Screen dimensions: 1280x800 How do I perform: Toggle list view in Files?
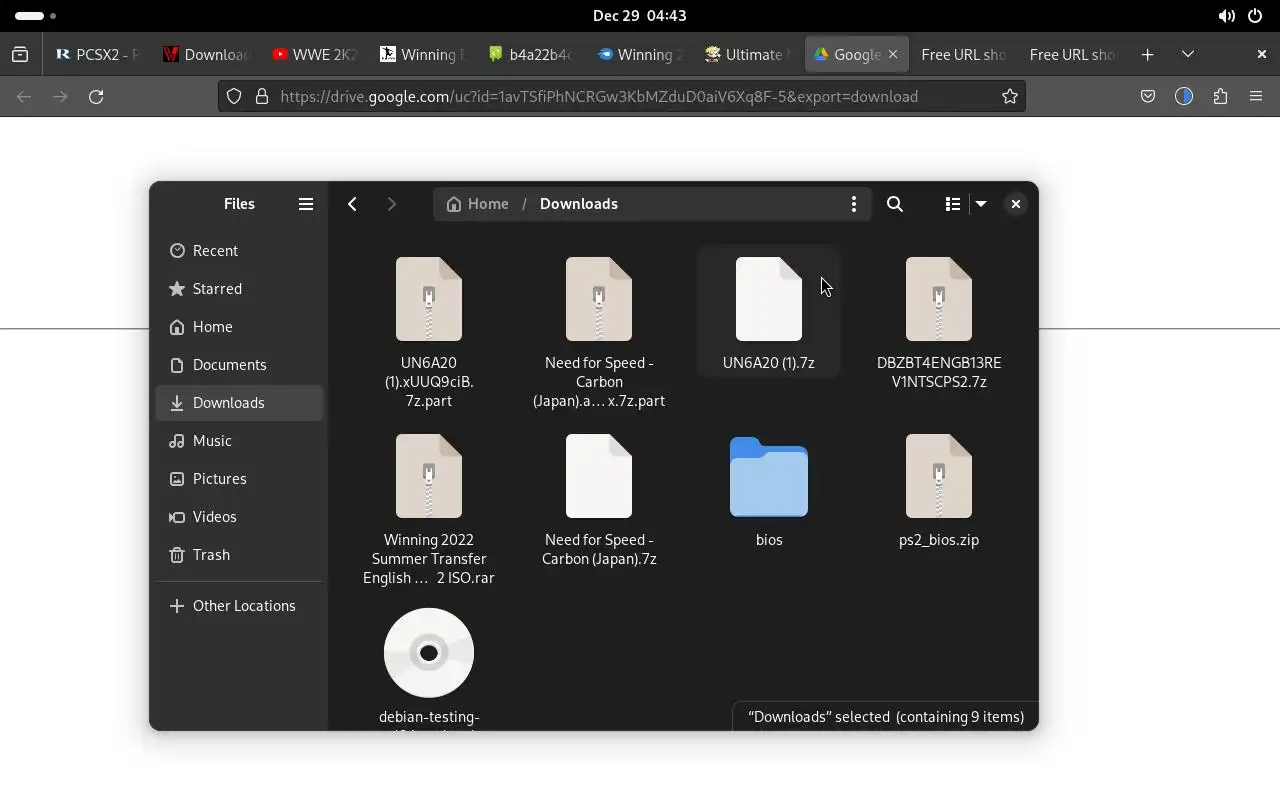952,204
